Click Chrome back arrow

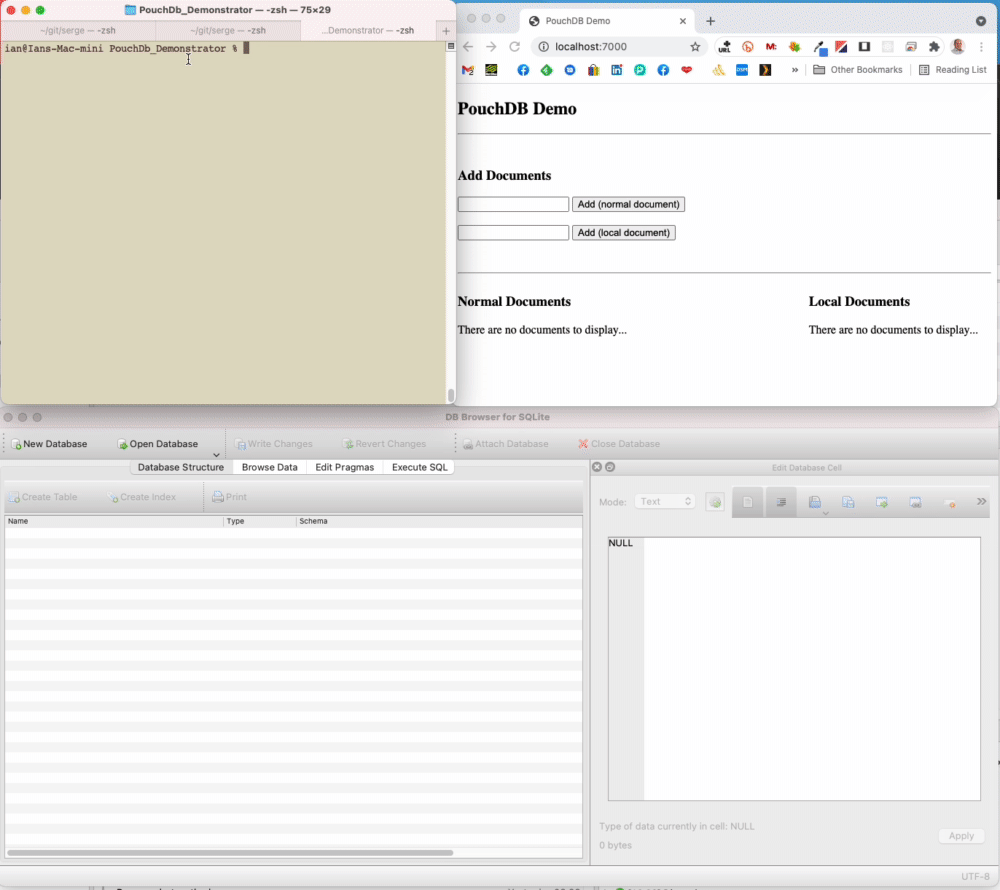click(468, 47)
